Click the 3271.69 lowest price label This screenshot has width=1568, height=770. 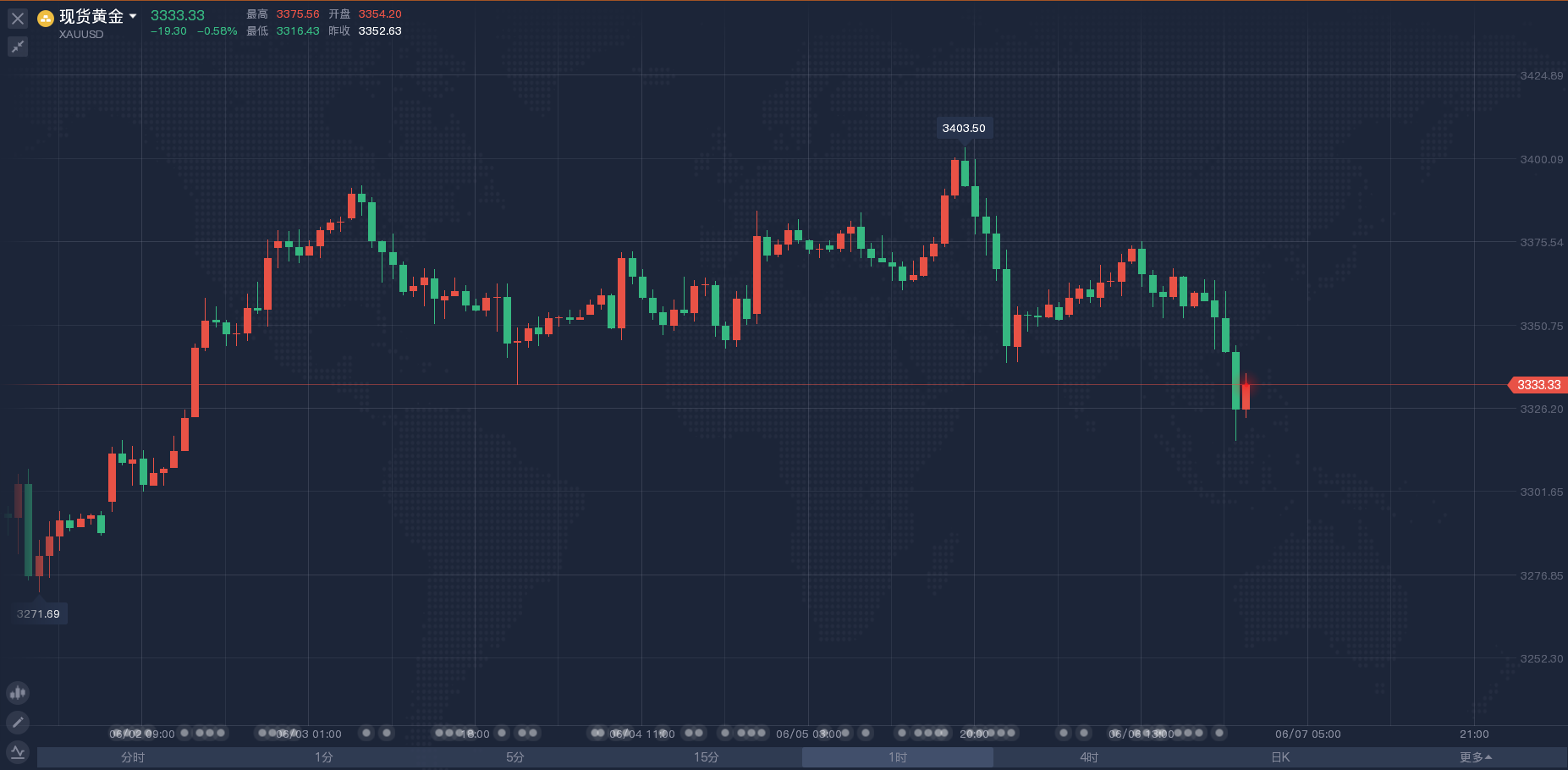pos(39,613)
